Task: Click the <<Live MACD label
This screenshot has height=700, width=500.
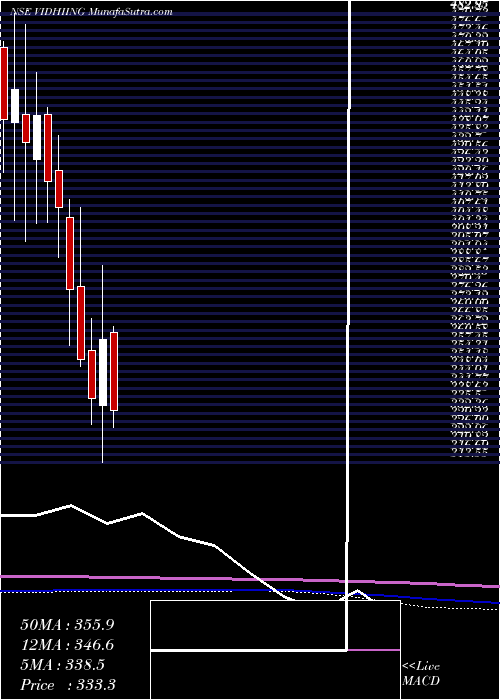Action: coord(421,673)
